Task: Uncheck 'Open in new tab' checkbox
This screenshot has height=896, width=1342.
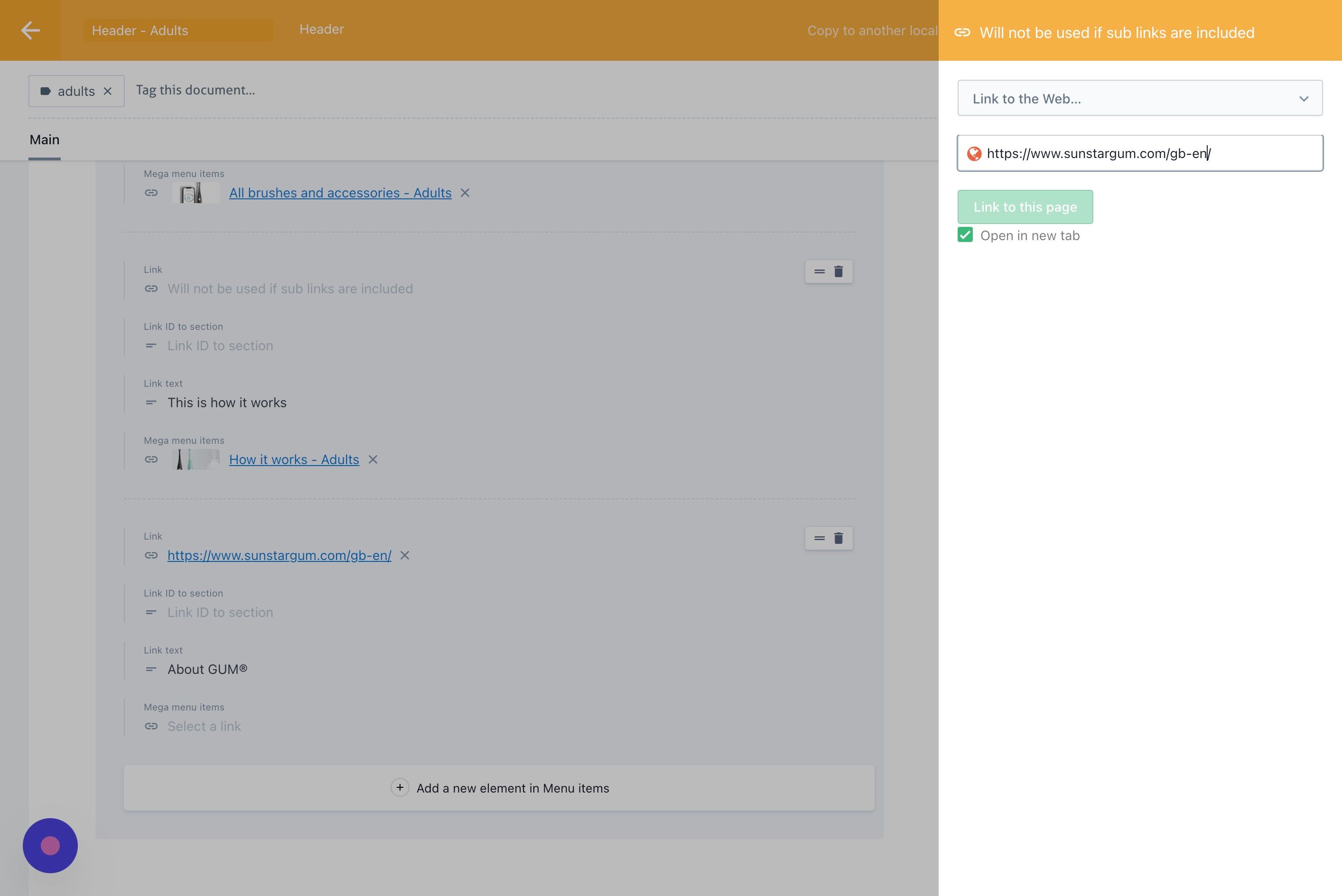Action: (x=965, y=235)
